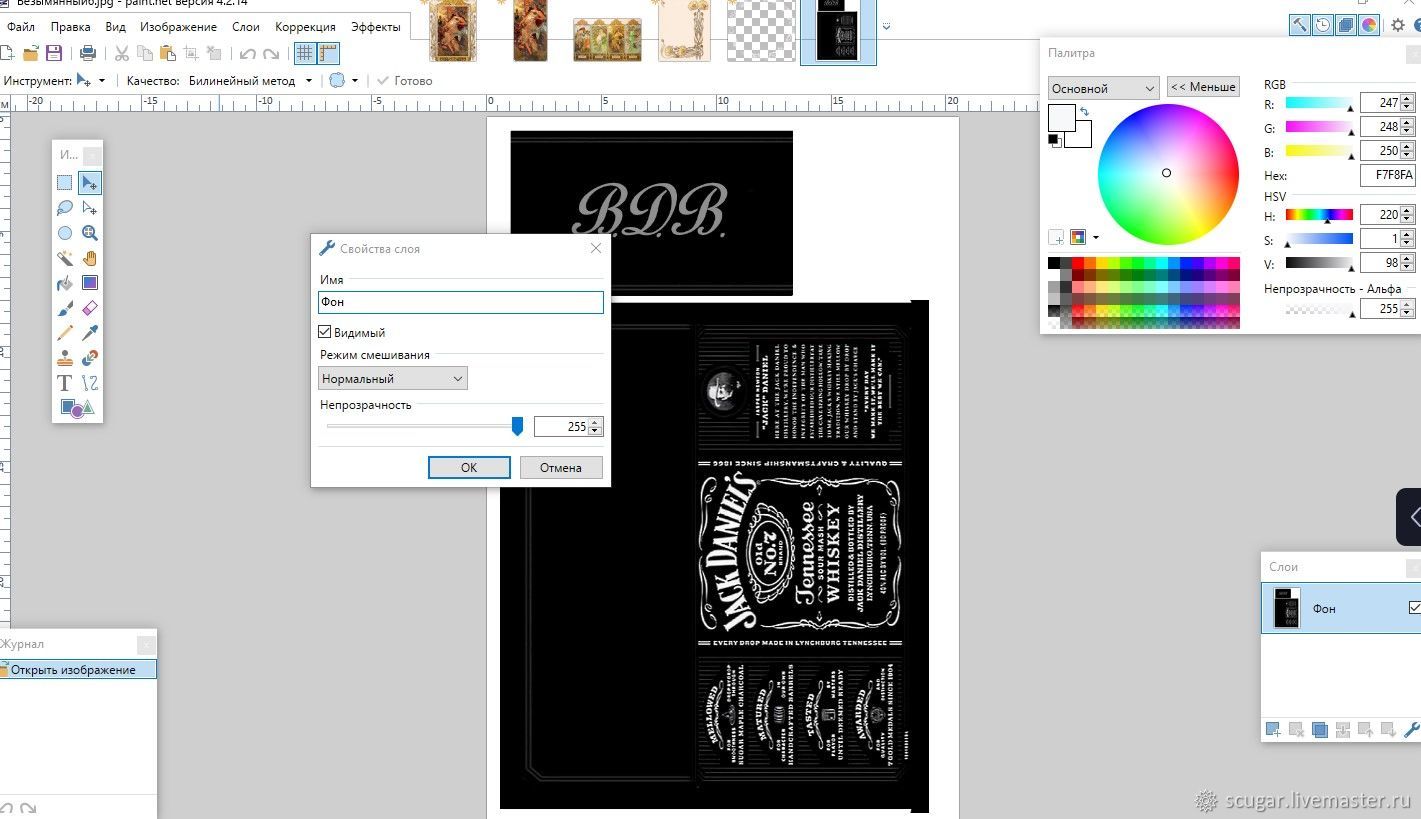Viewport: 1421px width, 819px height.
Task: Open the Эффекты menu
Action: [376, 27]
